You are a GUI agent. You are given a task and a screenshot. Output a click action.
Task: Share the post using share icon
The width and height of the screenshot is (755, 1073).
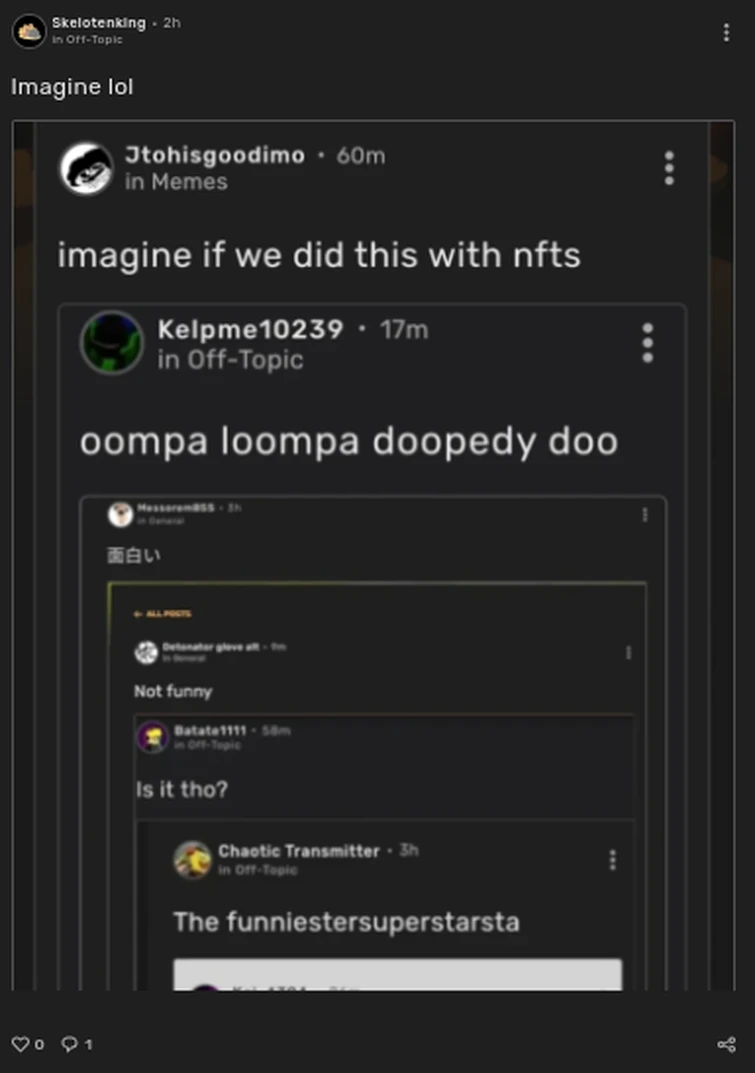tap(727, 1044)
